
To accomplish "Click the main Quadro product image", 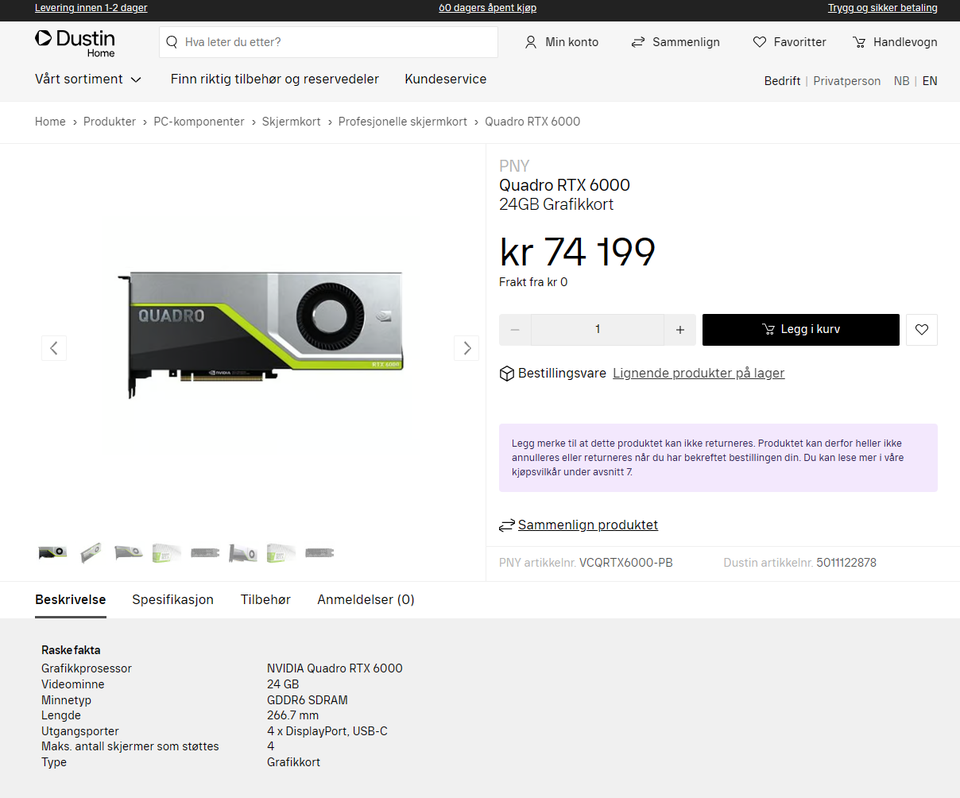I will pyautogui.click(x=261, y=334).
